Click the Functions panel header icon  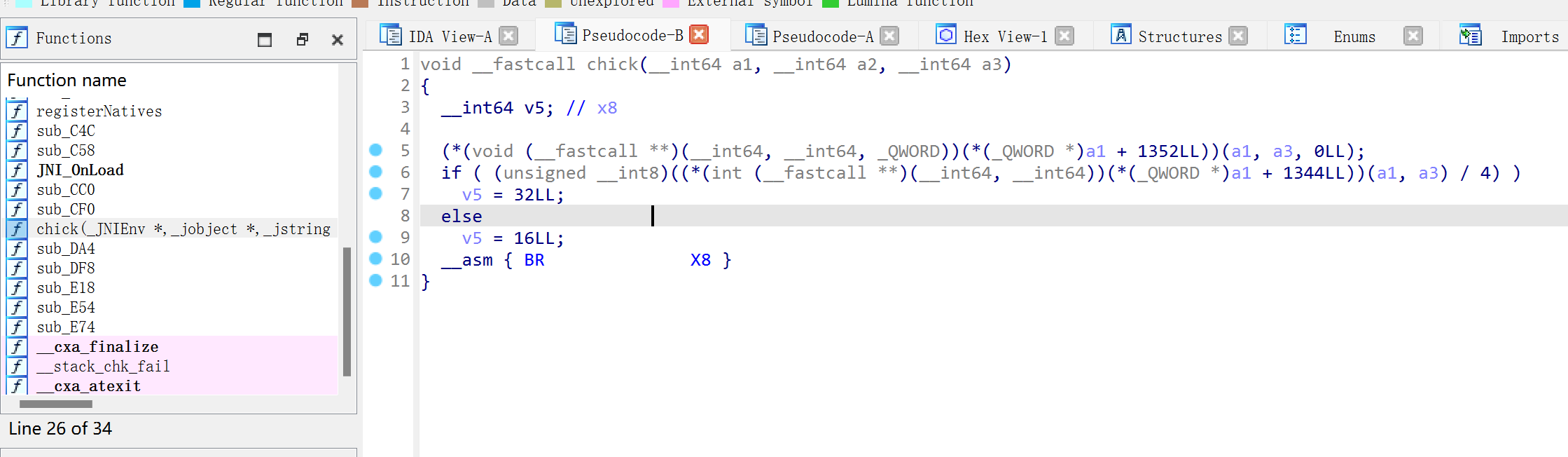click(x=17, y=38)
